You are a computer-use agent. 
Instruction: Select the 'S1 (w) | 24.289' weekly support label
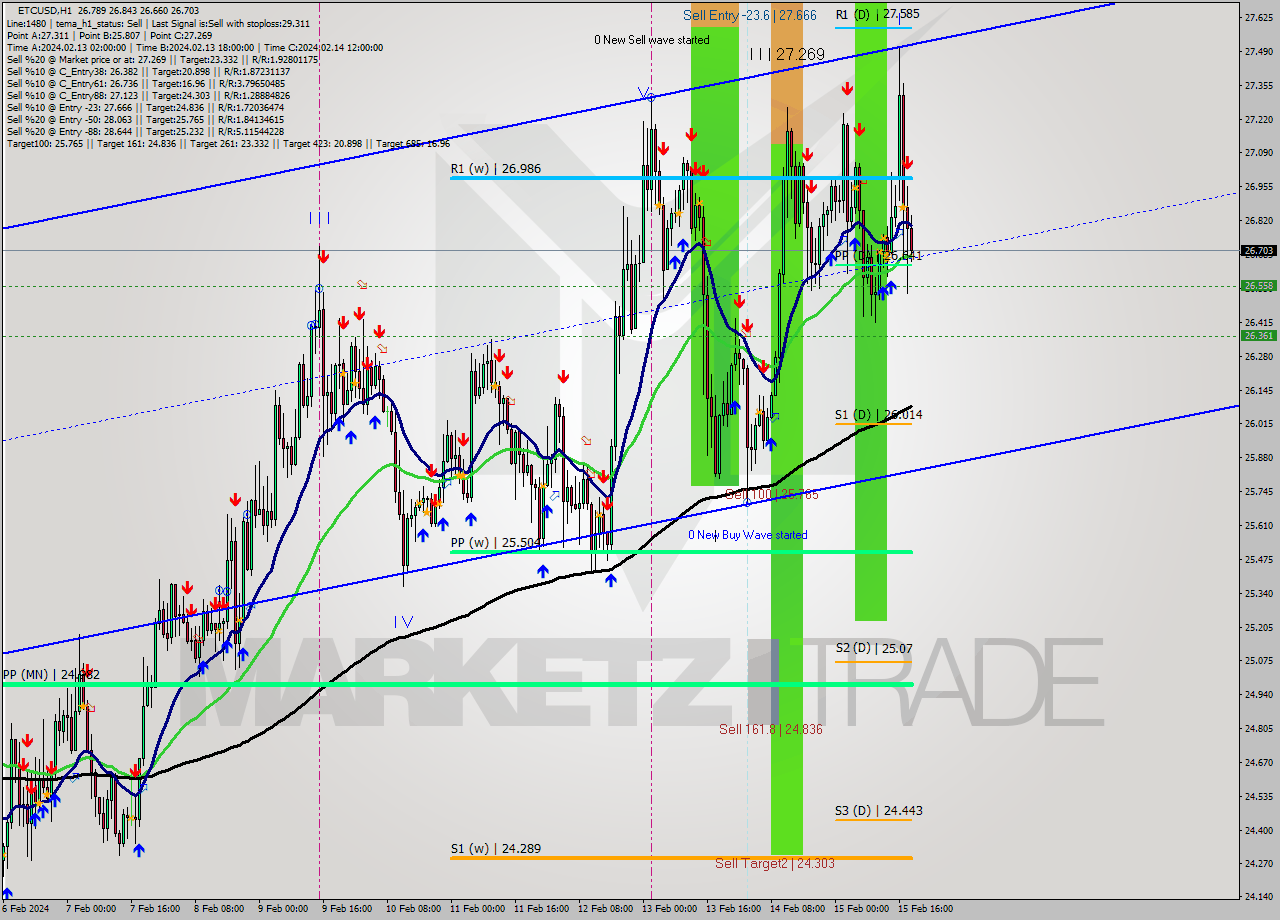[496, 848]
